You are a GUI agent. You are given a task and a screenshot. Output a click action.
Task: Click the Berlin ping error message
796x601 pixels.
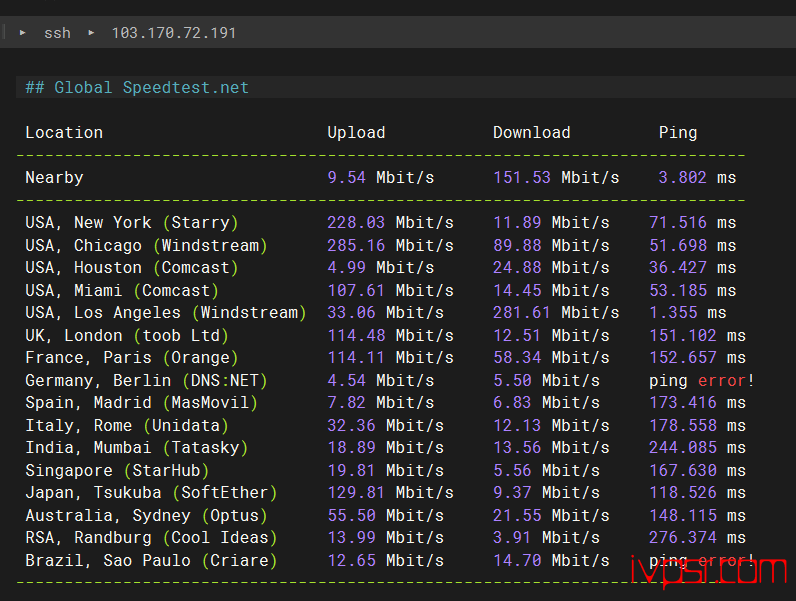pos(702,381)
